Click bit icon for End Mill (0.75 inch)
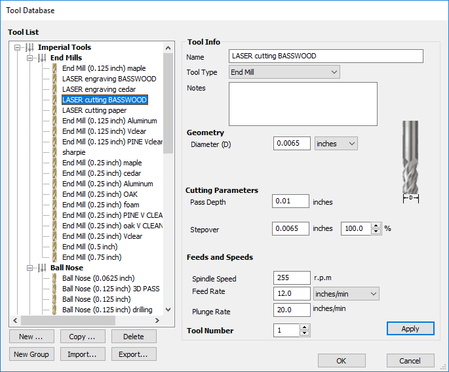The height and width of the screenshot is (372, 449). [54, 257]
